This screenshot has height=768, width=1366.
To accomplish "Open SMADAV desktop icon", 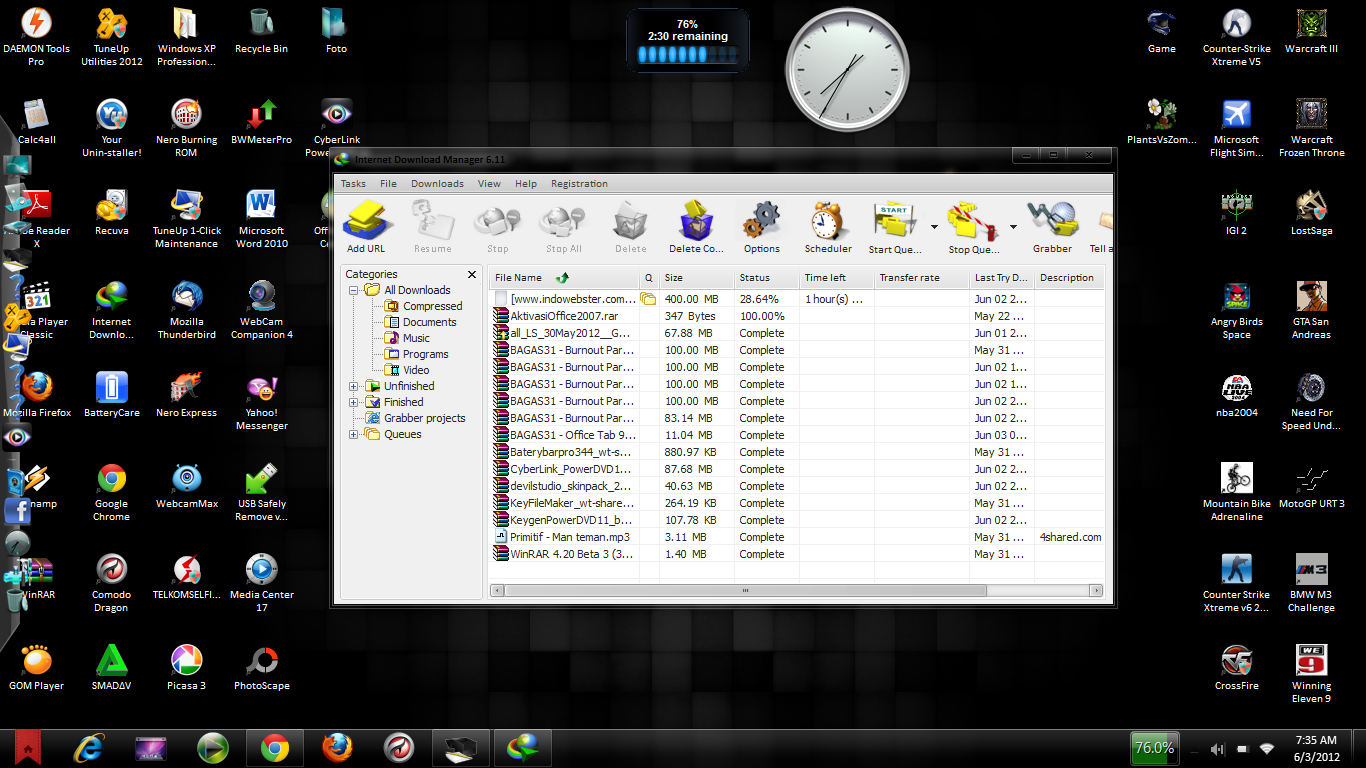I will point(111,668).
